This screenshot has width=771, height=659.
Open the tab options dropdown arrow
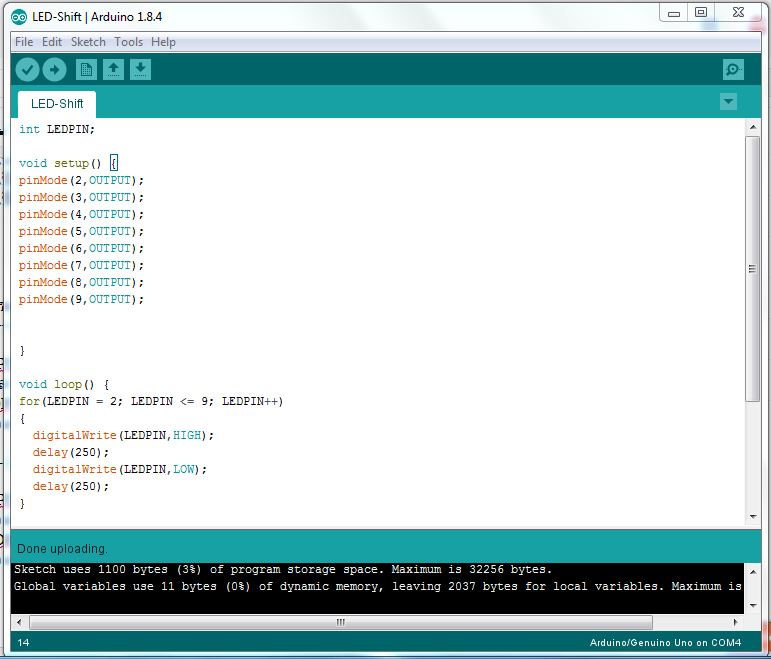(x=728, y=102)
